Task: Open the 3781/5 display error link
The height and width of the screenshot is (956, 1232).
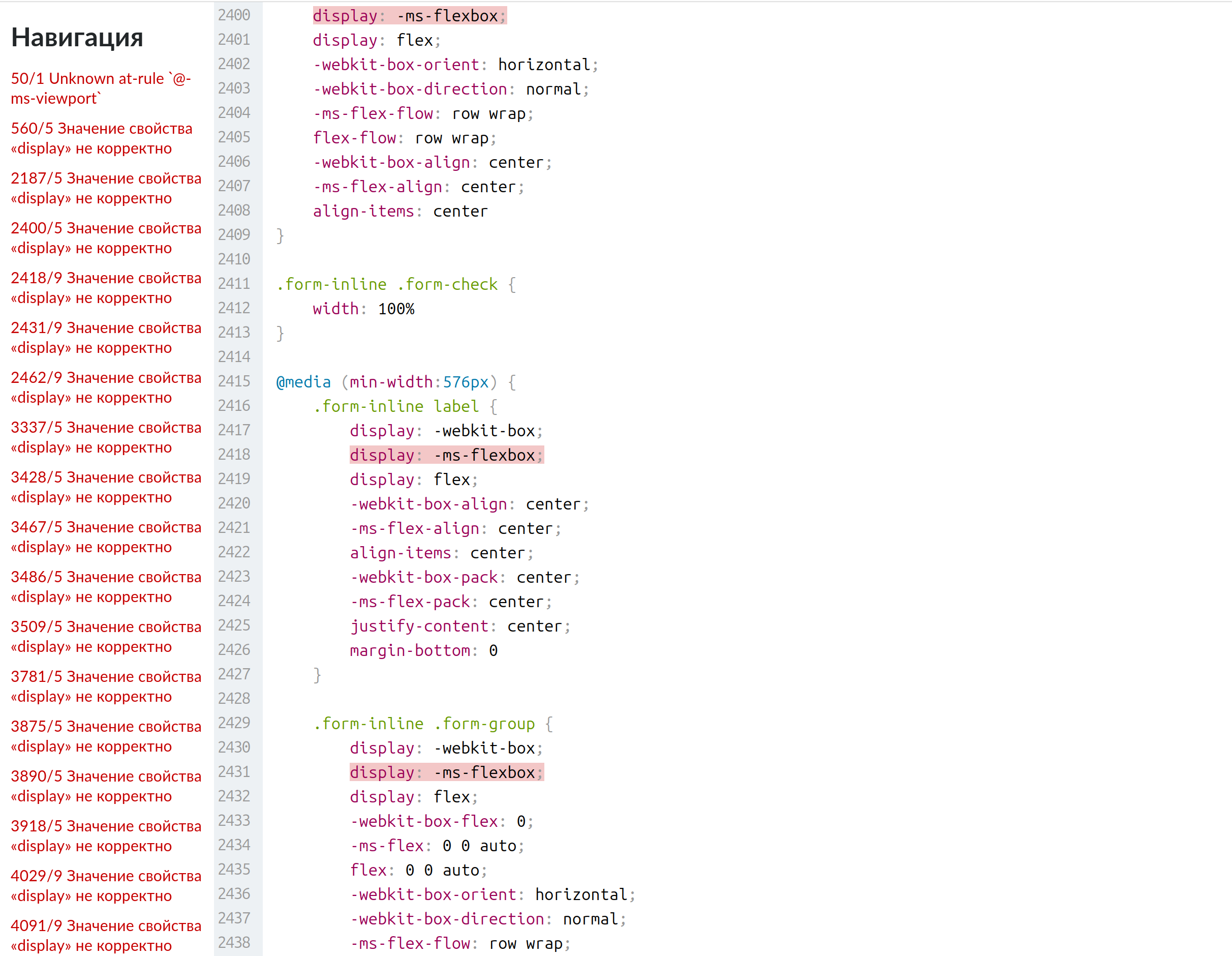Action: (106, 685)
